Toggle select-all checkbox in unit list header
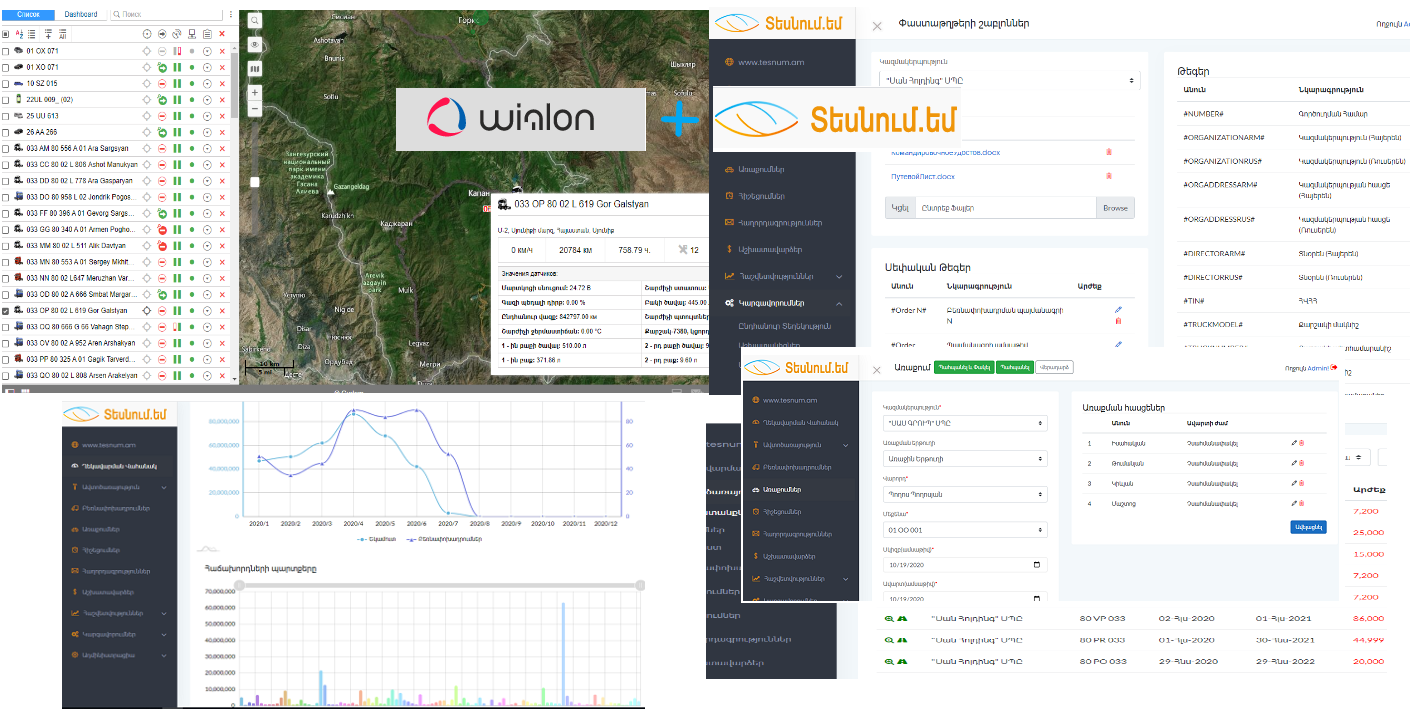This screenshot has width=1410, height=710. click(x=6, y=34)
